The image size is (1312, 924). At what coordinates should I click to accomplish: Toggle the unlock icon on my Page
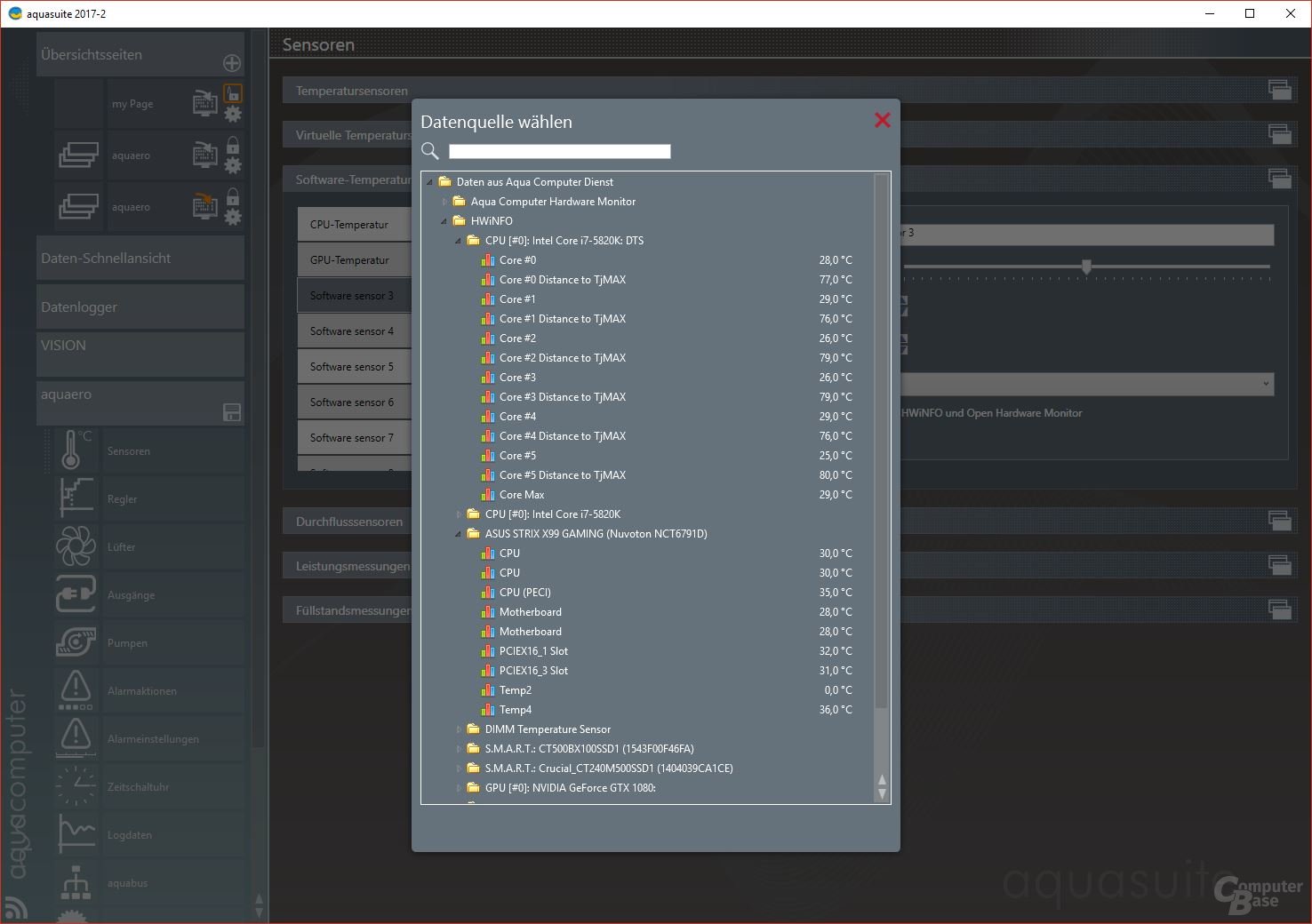click(x=232, y=93)
